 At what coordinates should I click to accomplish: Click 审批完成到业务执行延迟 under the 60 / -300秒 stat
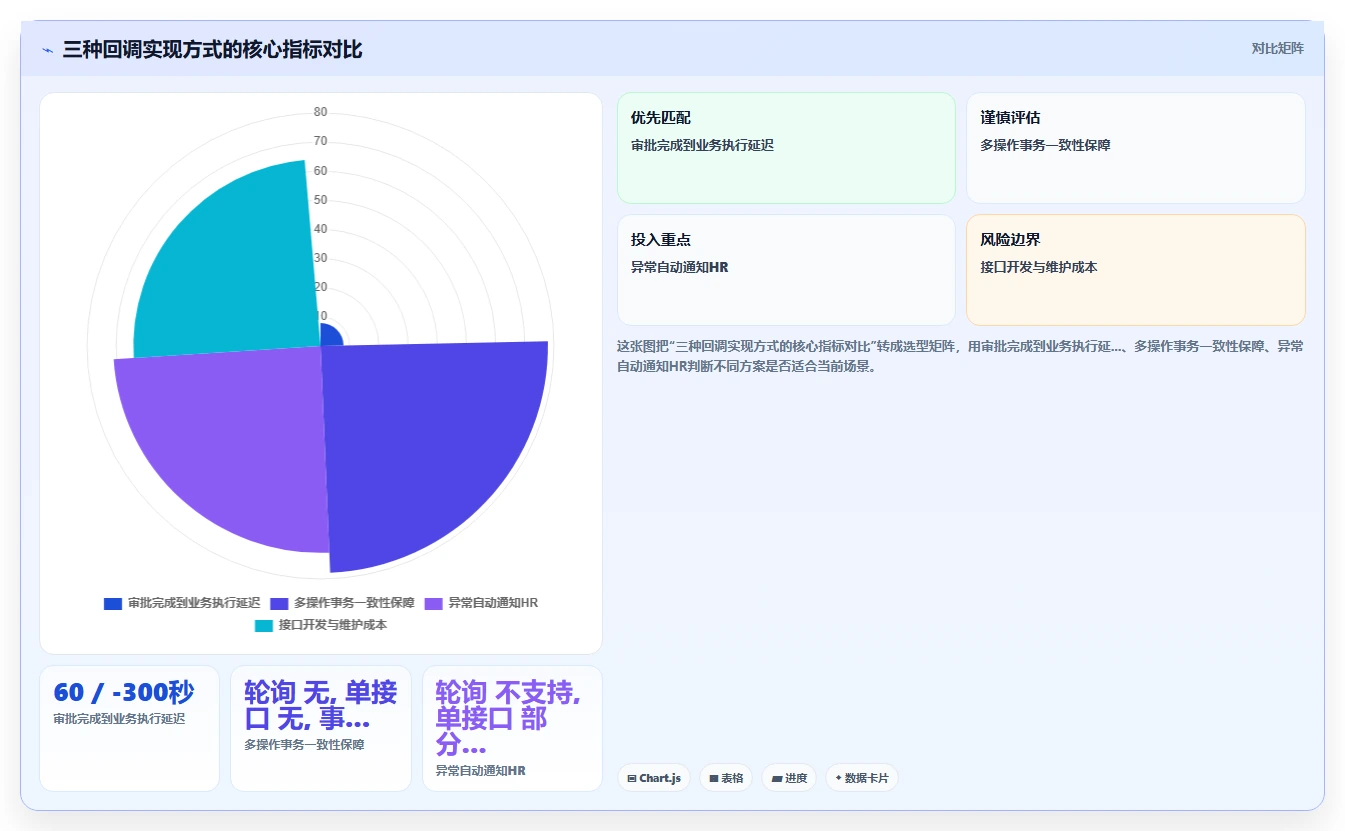(119, 718)
